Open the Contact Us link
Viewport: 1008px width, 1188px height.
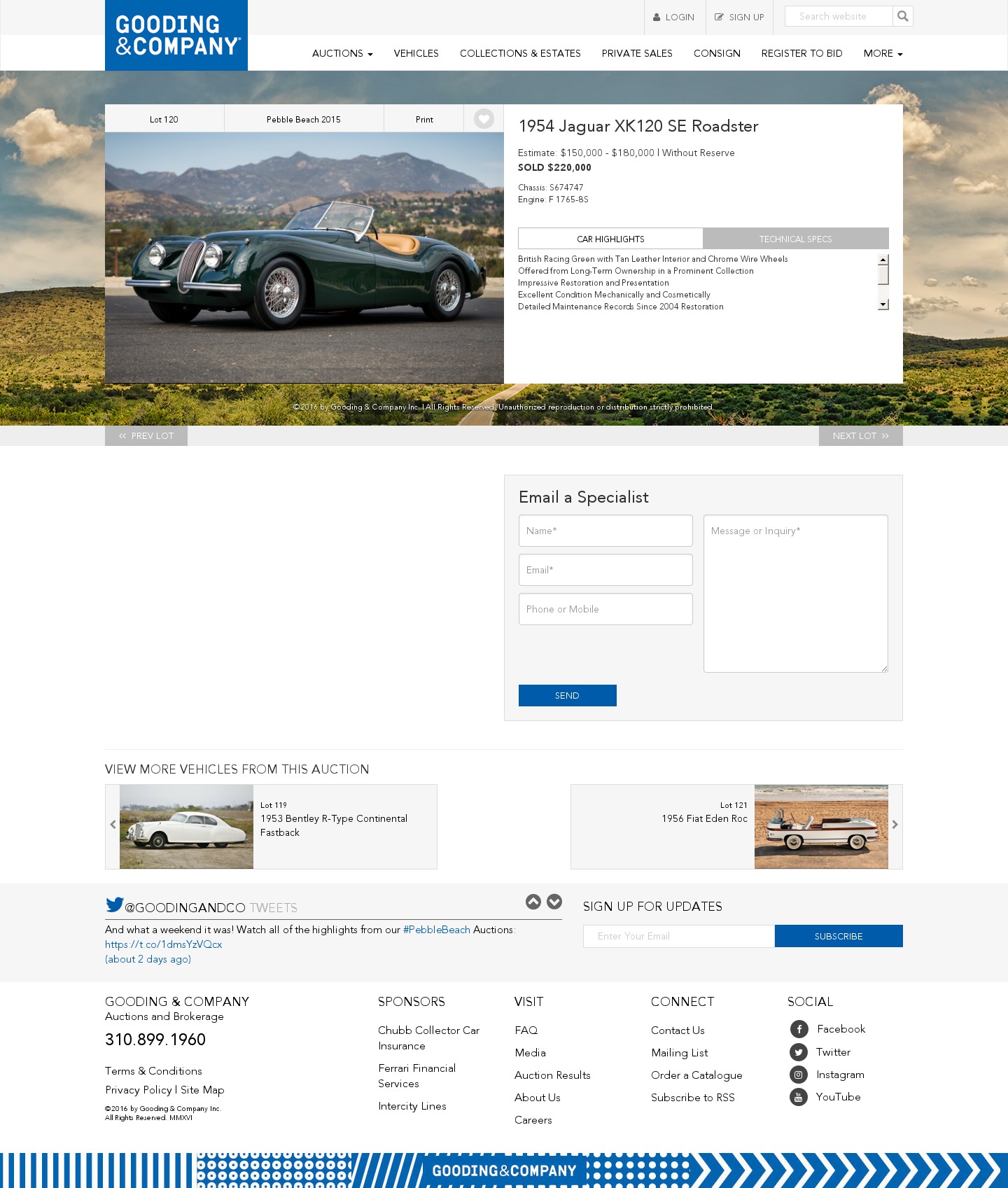(x=678, y=1030)
